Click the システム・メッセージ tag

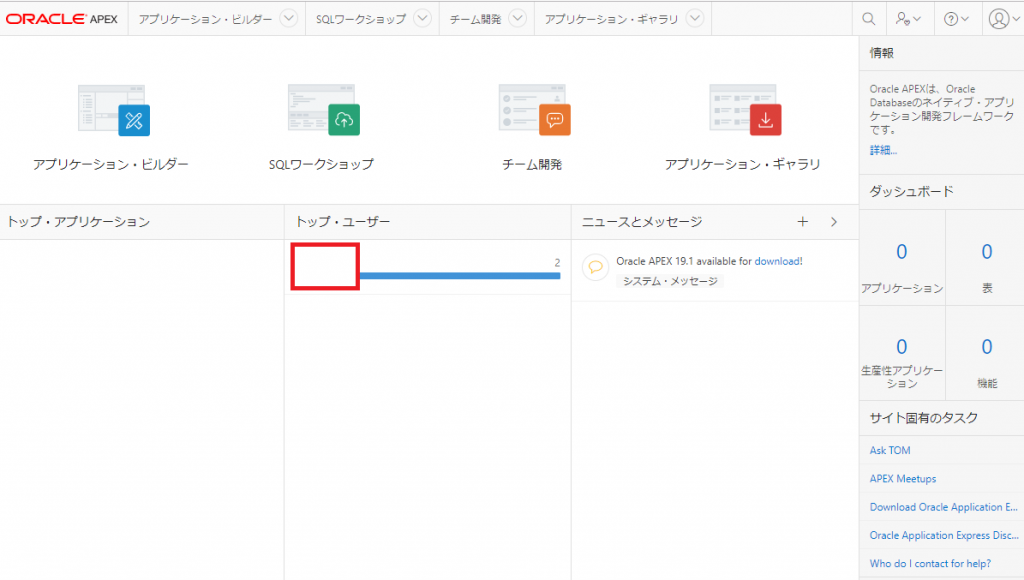[x=670, y=281]
